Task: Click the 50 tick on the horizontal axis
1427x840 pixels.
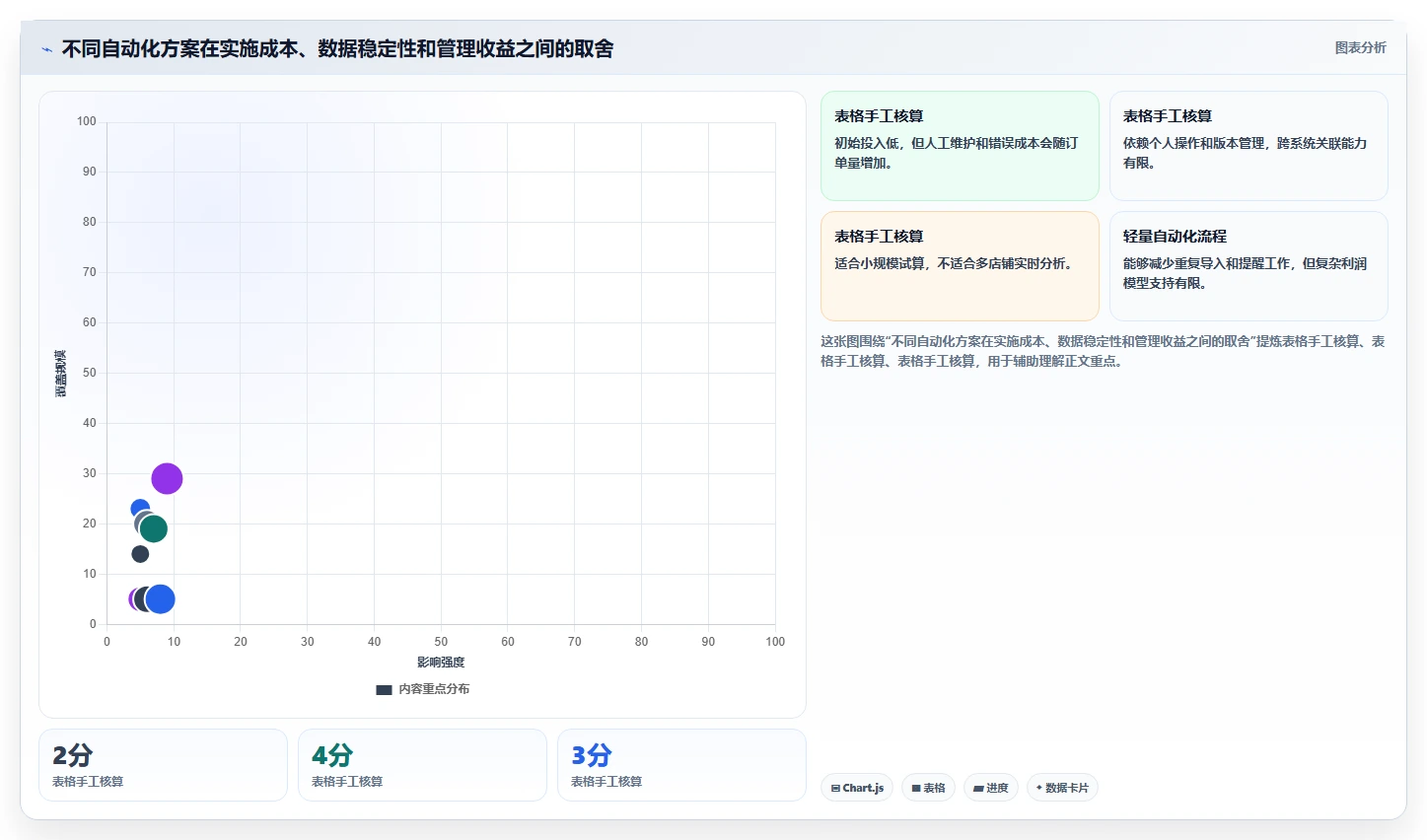Action: [x=441, y=642]
